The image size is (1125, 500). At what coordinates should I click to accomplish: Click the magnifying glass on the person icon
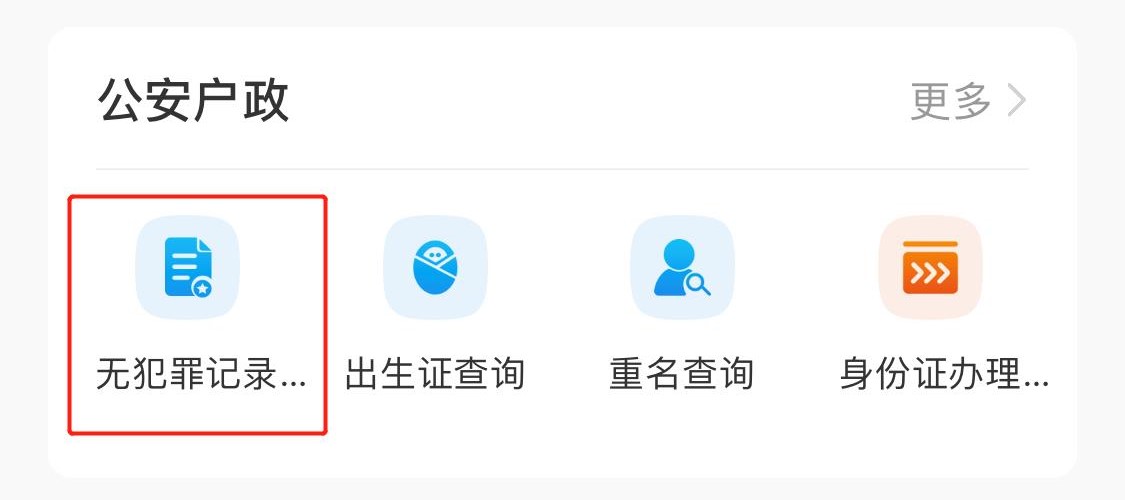[697, 285]
